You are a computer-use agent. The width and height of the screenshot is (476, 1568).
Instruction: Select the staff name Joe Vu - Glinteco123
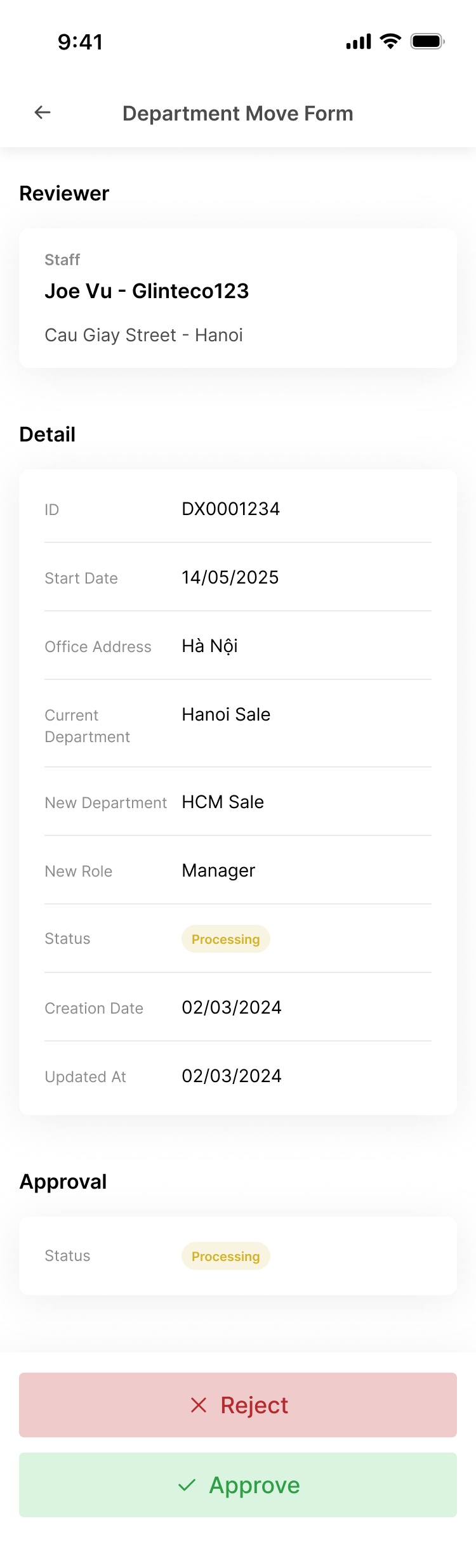(x=147, y=291)
